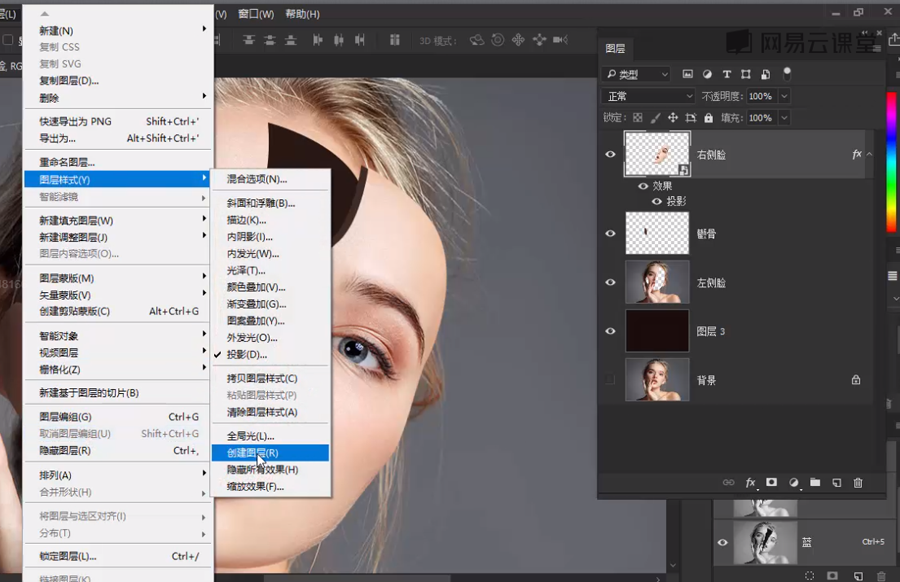Click 拷贝图层样式(C) menu entry
The width and height of the screenshot is (900, 582).
(262, 378)
